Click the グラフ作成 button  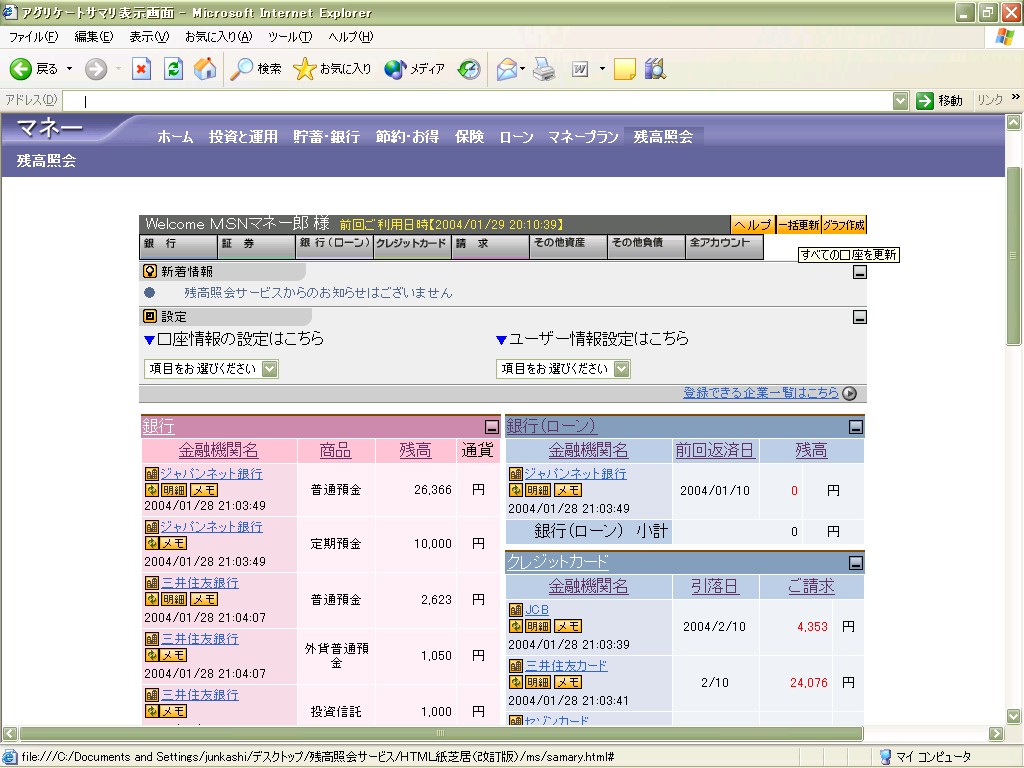click(x=844, y=225)
